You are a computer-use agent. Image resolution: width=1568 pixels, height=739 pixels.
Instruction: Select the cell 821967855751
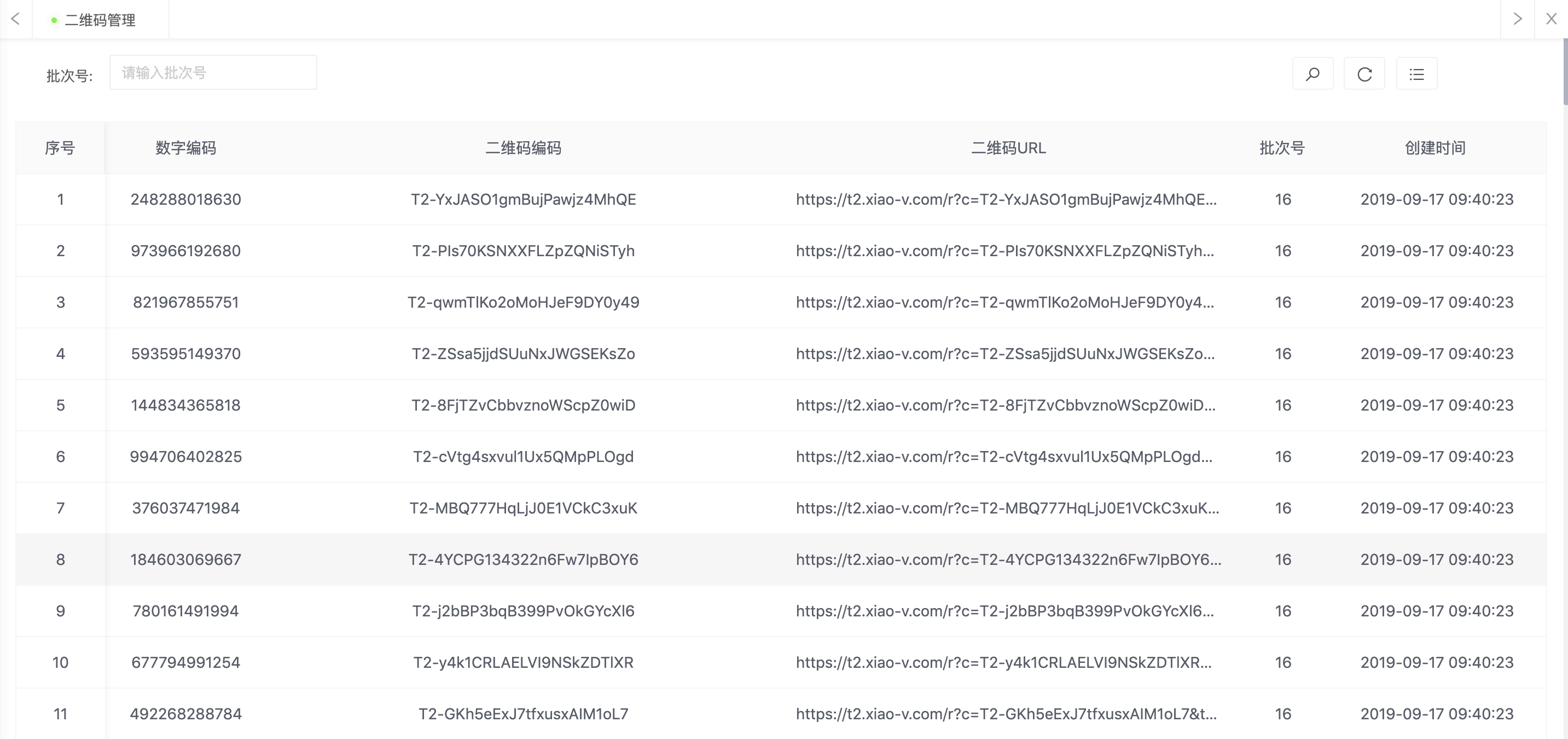coord(185,302)
